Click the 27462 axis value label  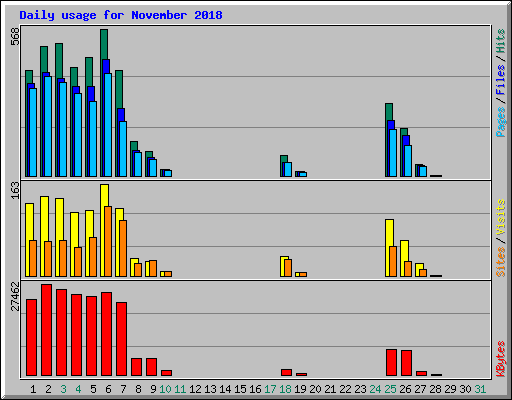coord(15,296)
